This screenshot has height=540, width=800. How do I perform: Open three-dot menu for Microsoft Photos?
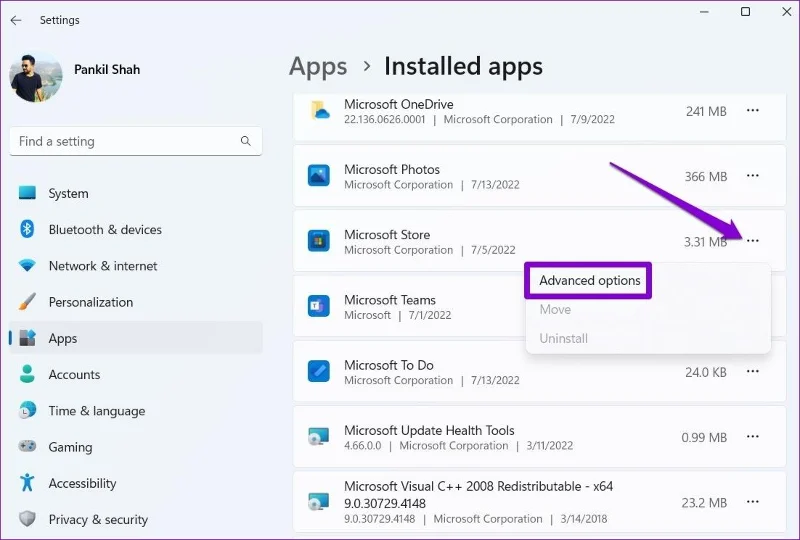pos(753,176)
